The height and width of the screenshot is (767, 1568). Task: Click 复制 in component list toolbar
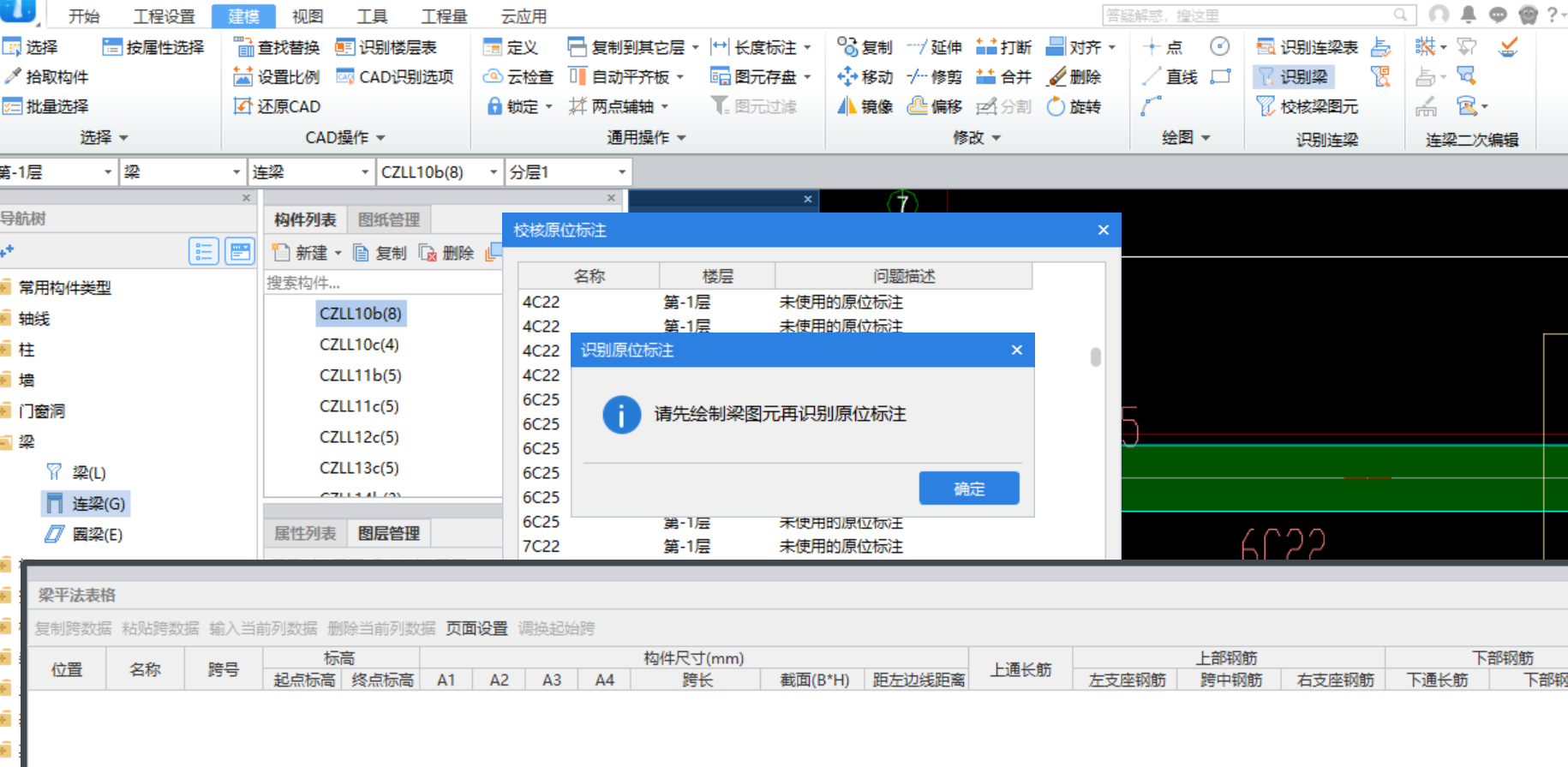point(380,253)
